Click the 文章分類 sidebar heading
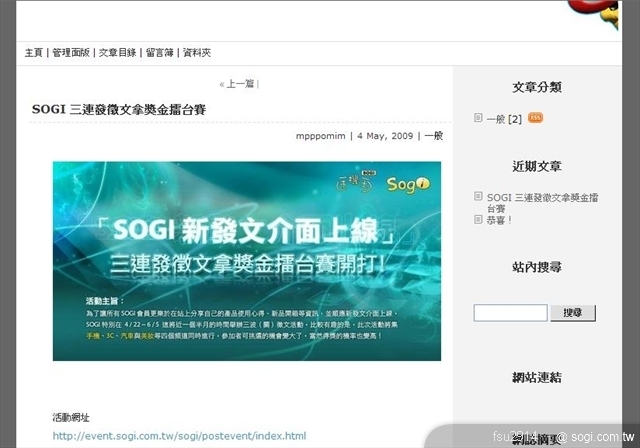Image resolution: width=640 pixels, height=448 pixels. pyautogui.click(x=537, y=87)
